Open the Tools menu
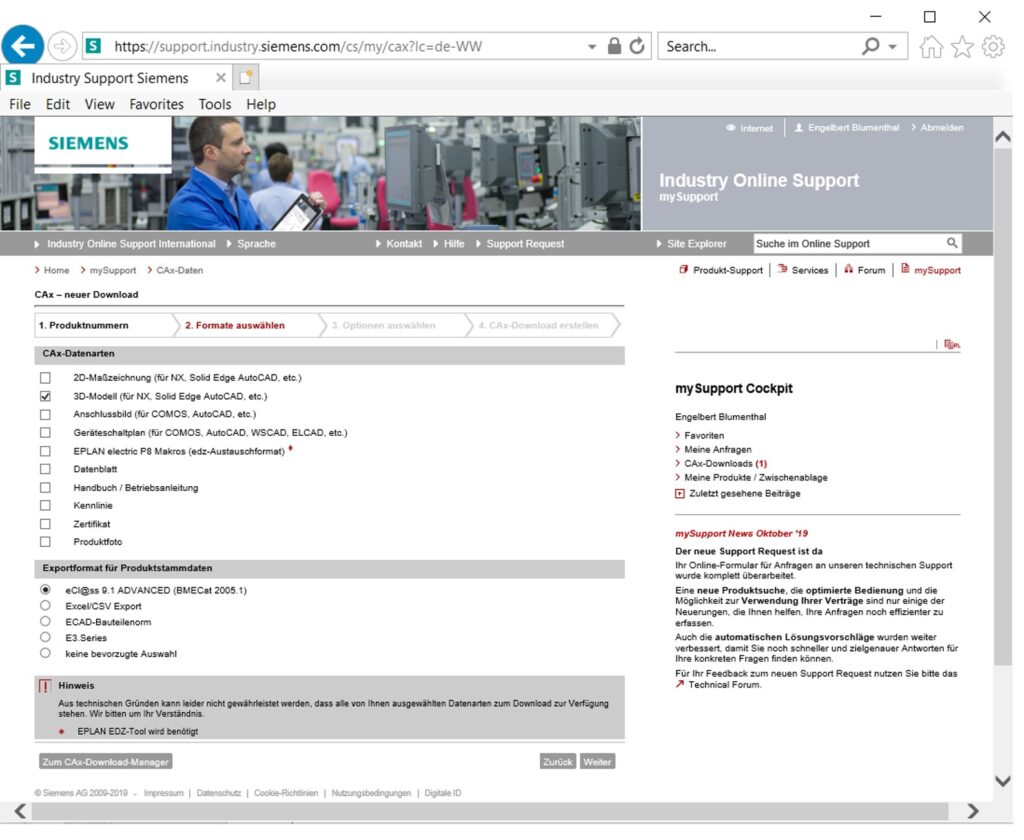Screen dimensions: 1024x840 tap(215, 105)
